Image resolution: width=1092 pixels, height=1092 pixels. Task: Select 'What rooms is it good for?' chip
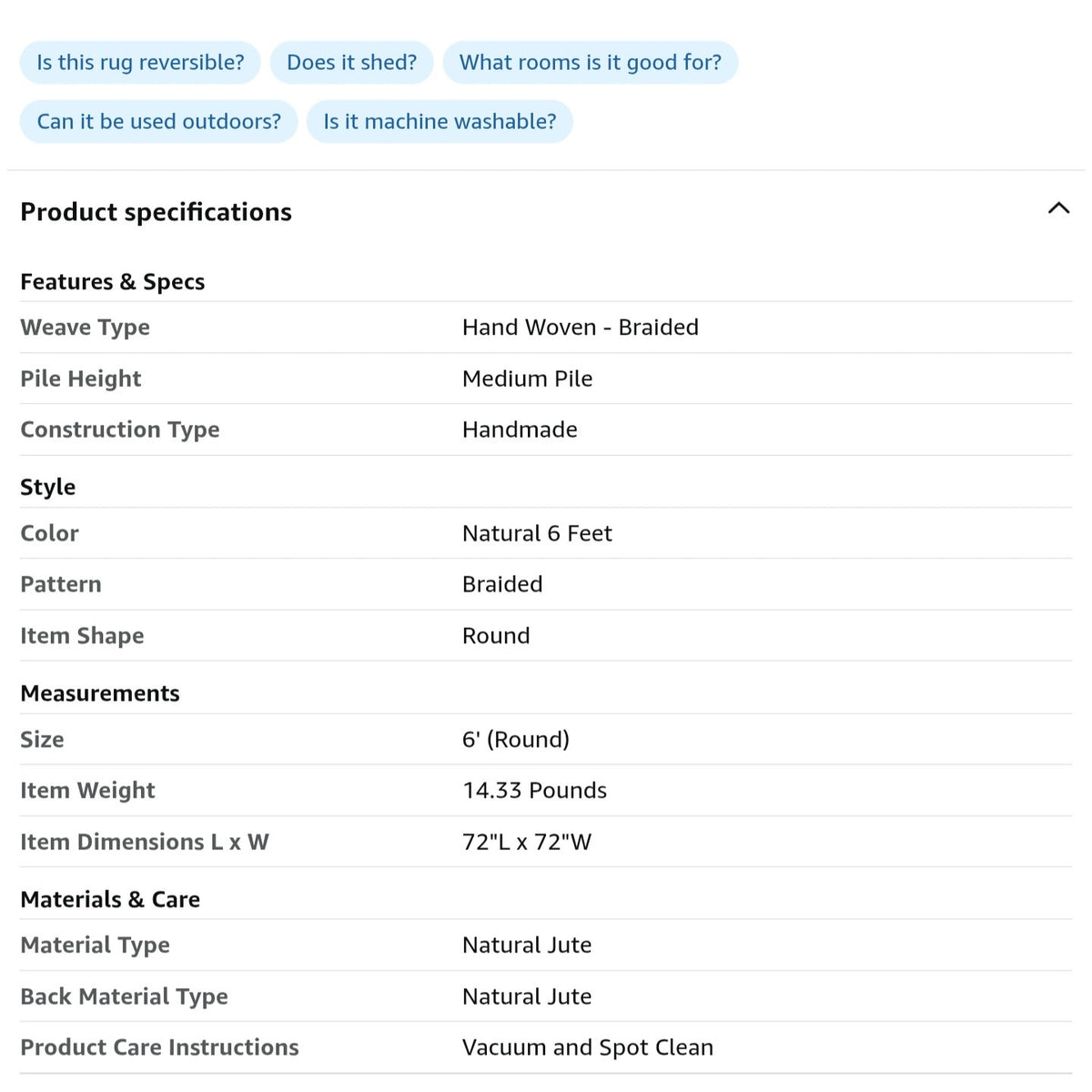coord(590,62)
